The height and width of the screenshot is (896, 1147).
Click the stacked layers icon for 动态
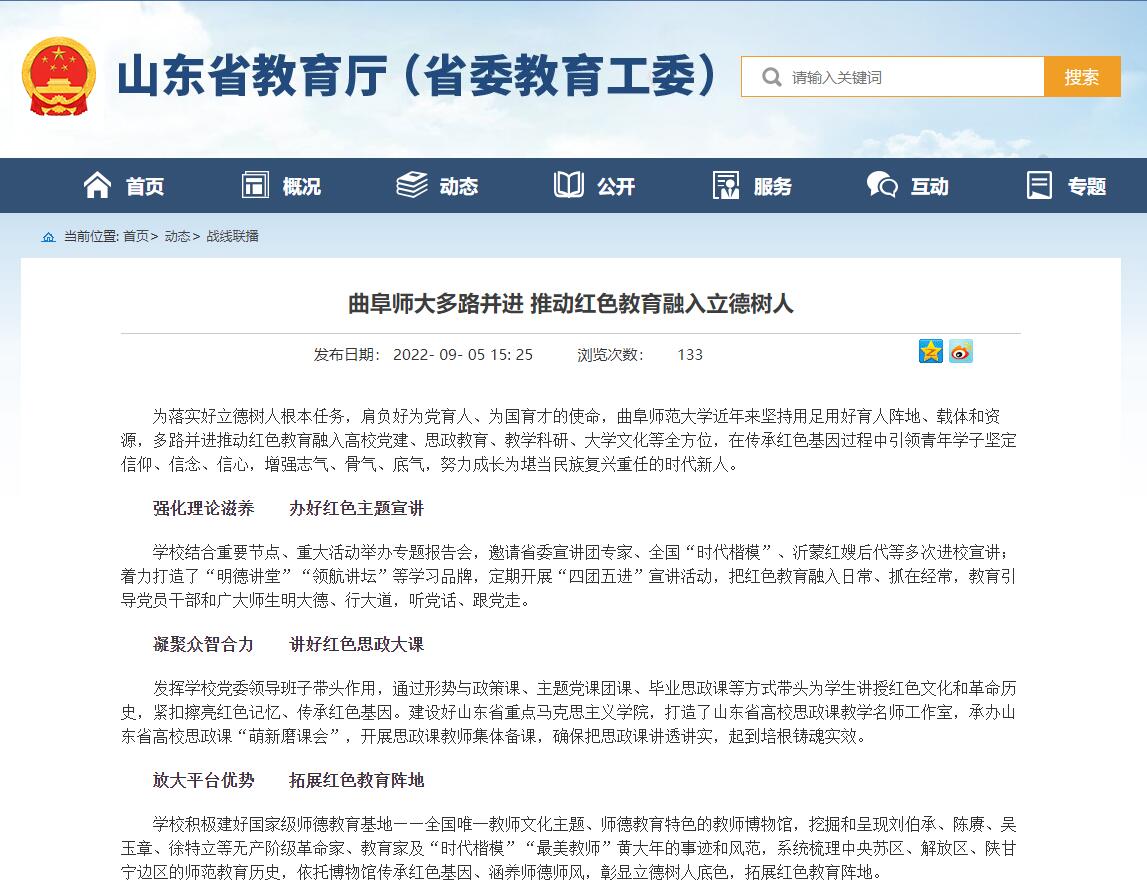click(x=411, y=185)
